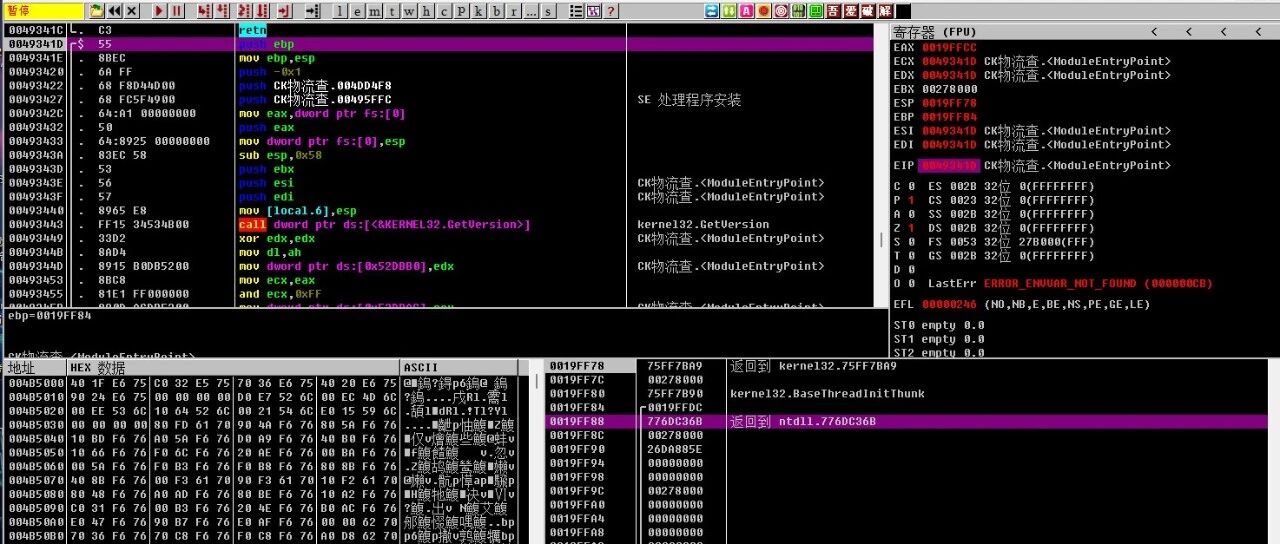Show CPU window with 'c' button

[444, 11]
